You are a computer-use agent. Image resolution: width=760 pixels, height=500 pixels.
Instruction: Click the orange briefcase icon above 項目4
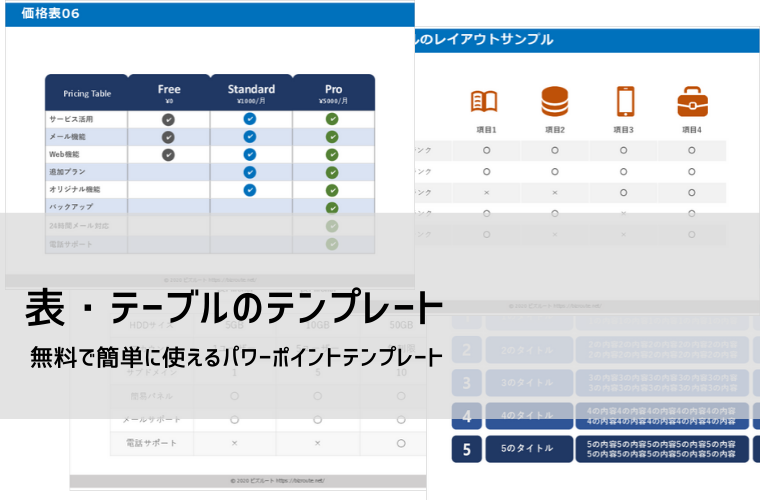692,102
